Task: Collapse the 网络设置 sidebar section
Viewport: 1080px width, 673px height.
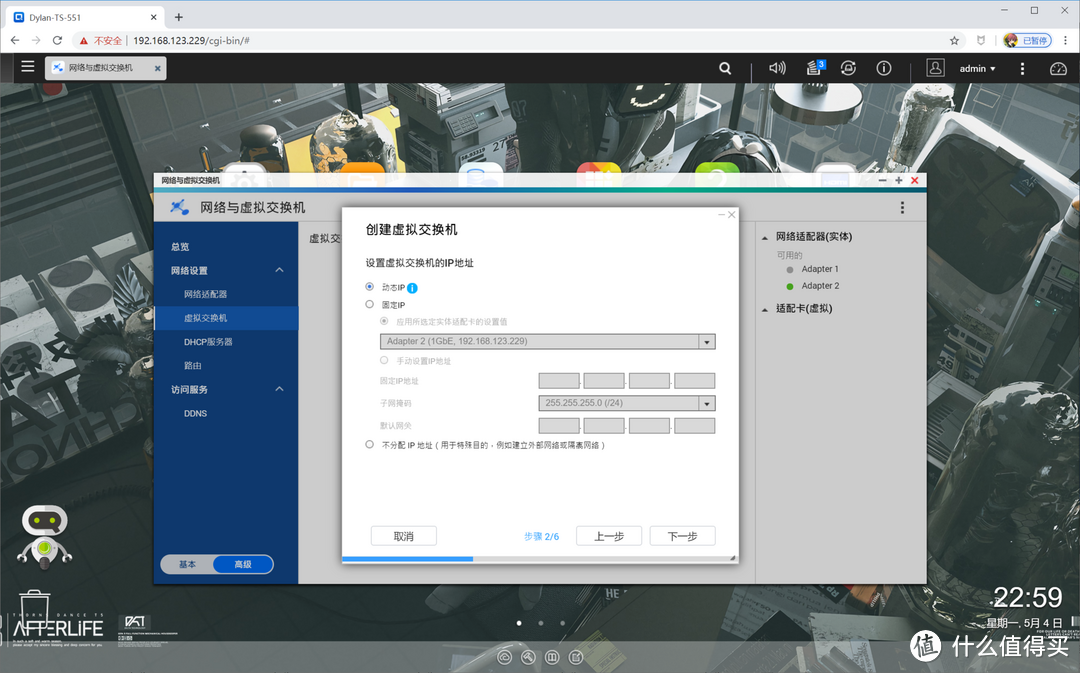Action: (280, 270)
